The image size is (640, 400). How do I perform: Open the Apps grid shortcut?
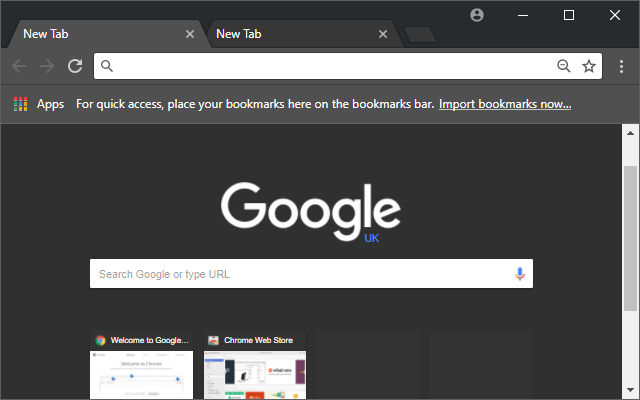[x=39, y=104]
